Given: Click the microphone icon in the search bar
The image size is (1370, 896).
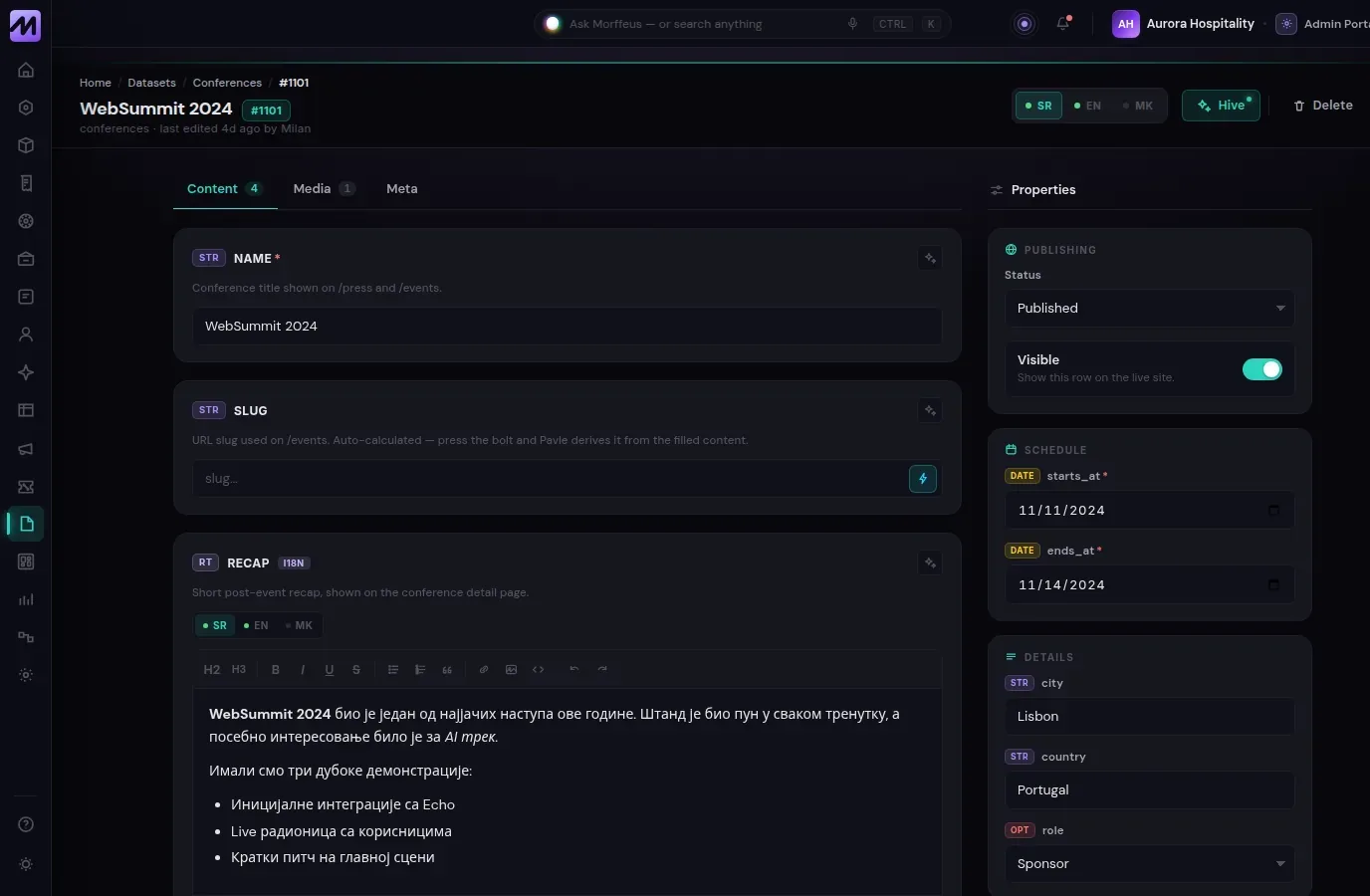Looking at the screenshot, I should click(852, 24).
